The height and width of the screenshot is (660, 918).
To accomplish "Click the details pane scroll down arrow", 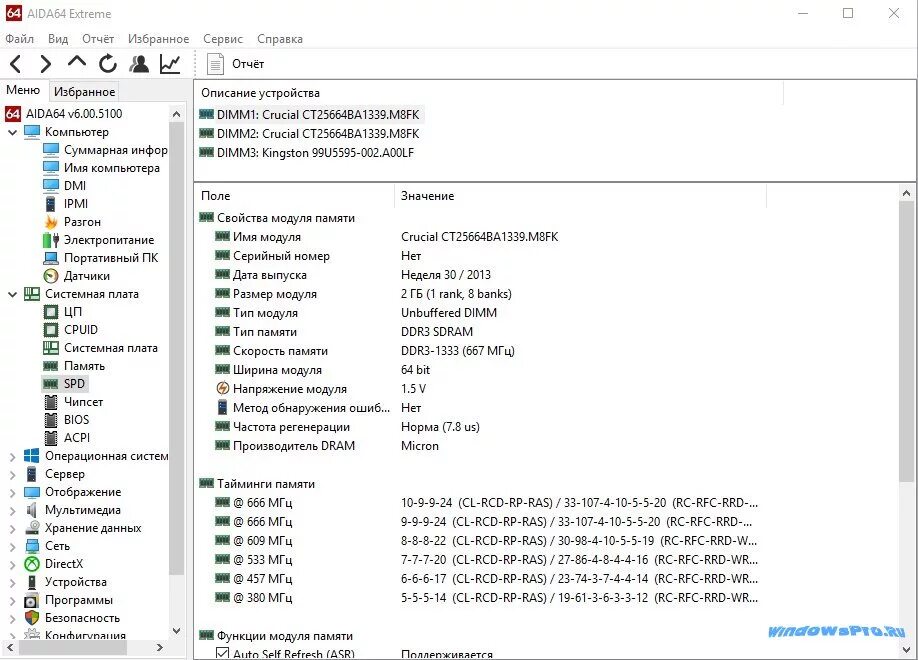I will pyautogui.click(x=906, y=649).
